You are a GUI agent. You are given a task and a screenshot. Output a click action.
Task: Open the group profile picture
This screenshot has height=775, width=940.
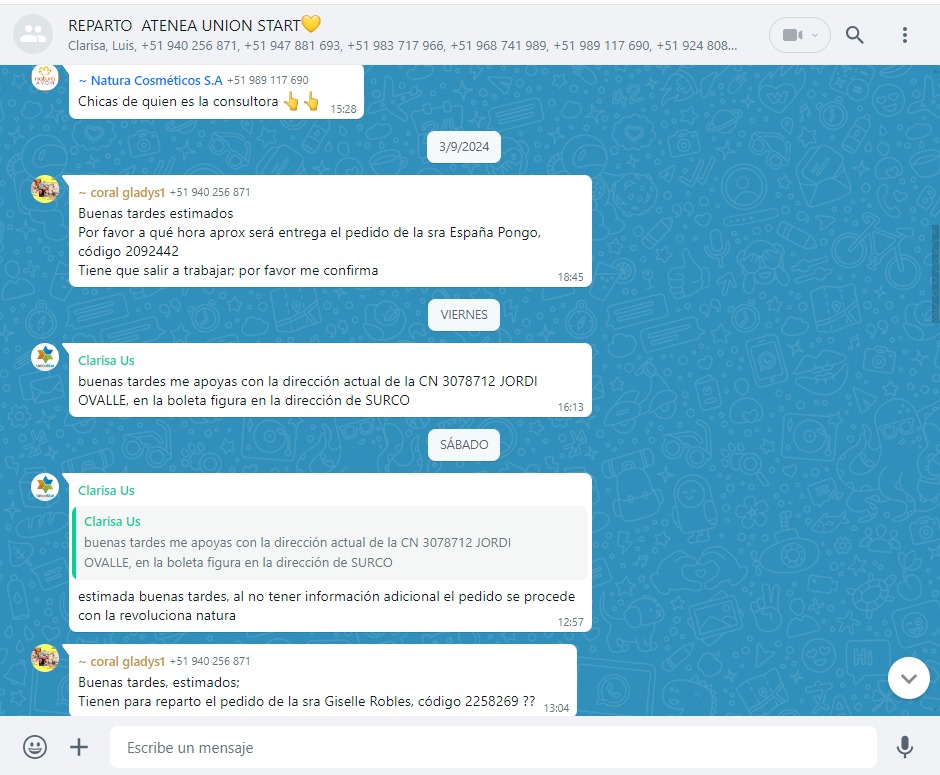pos(33,35)
